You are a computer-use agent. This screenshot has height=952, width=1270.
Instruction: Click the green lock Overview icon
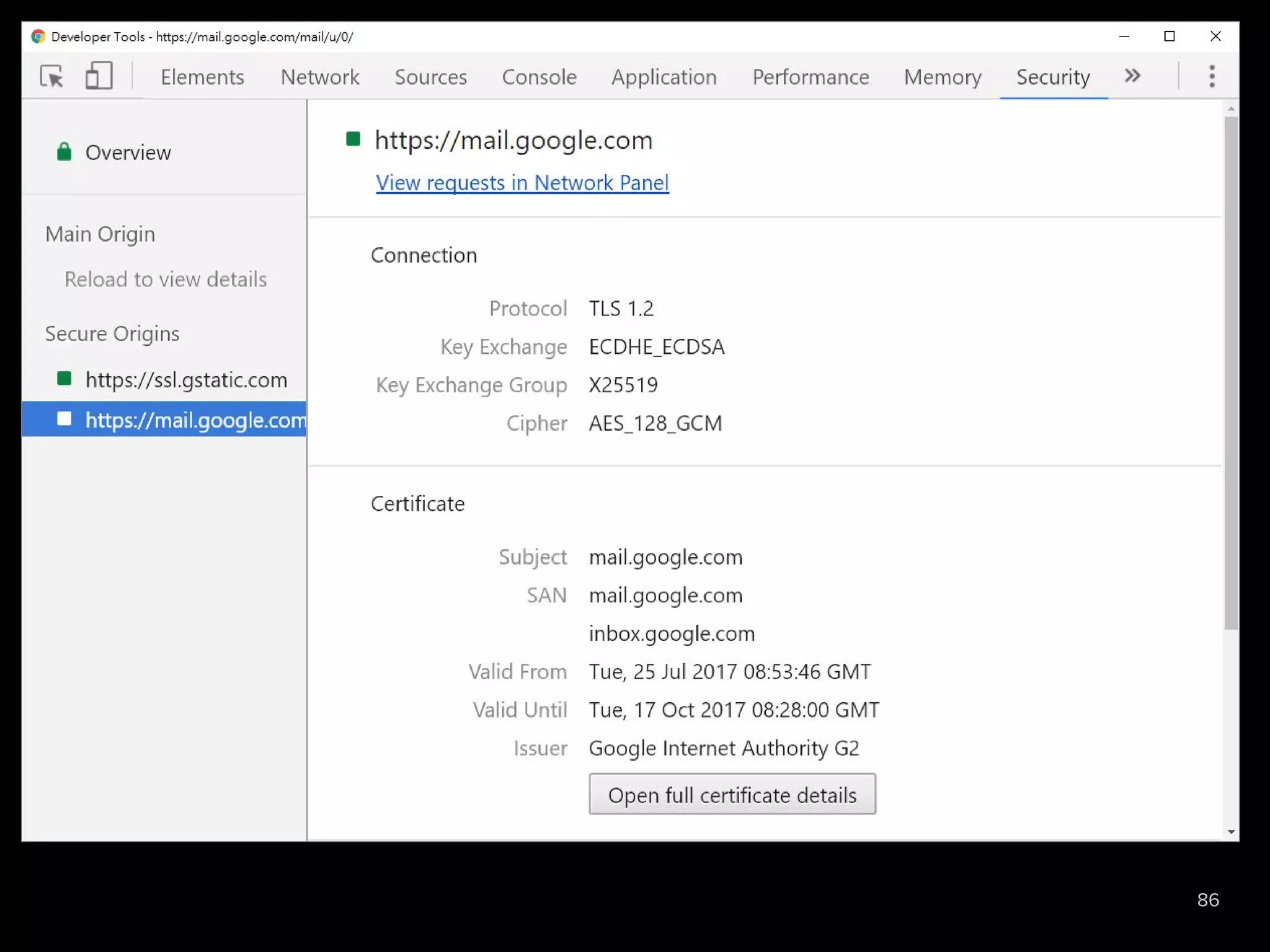tap(64, 152)
